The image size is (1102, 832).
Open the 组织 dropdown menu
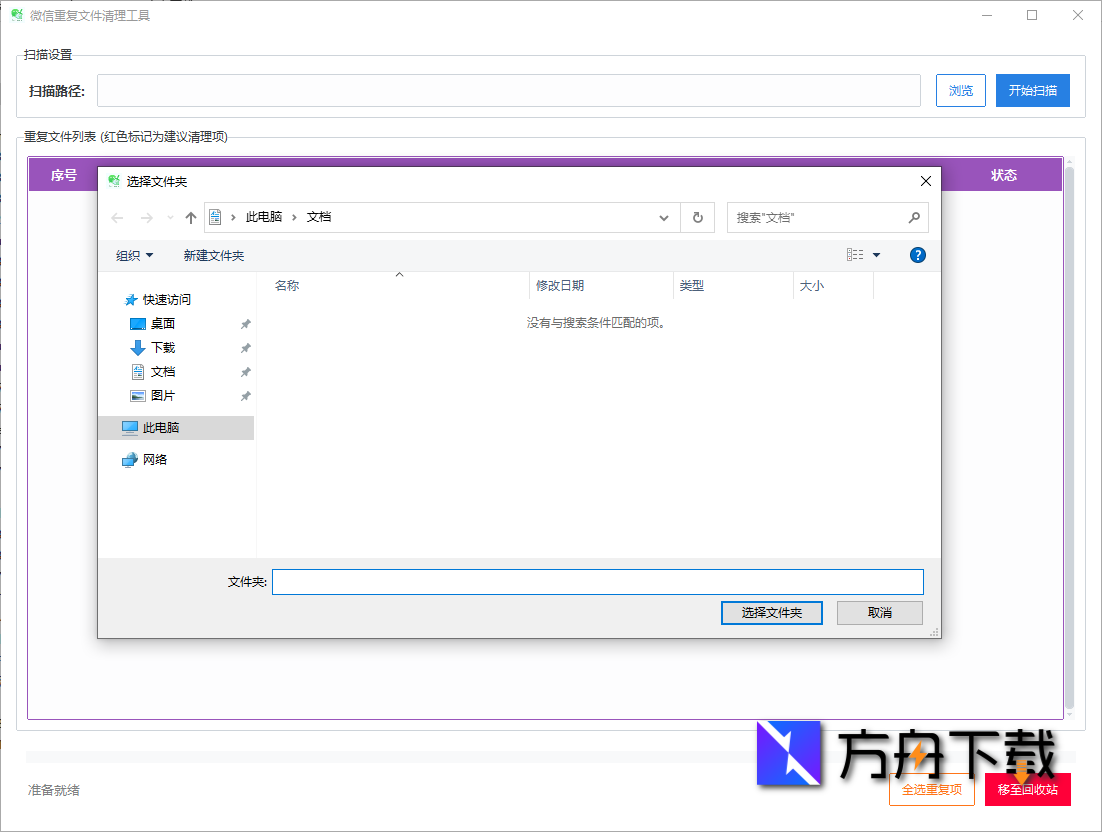[133, 255]
